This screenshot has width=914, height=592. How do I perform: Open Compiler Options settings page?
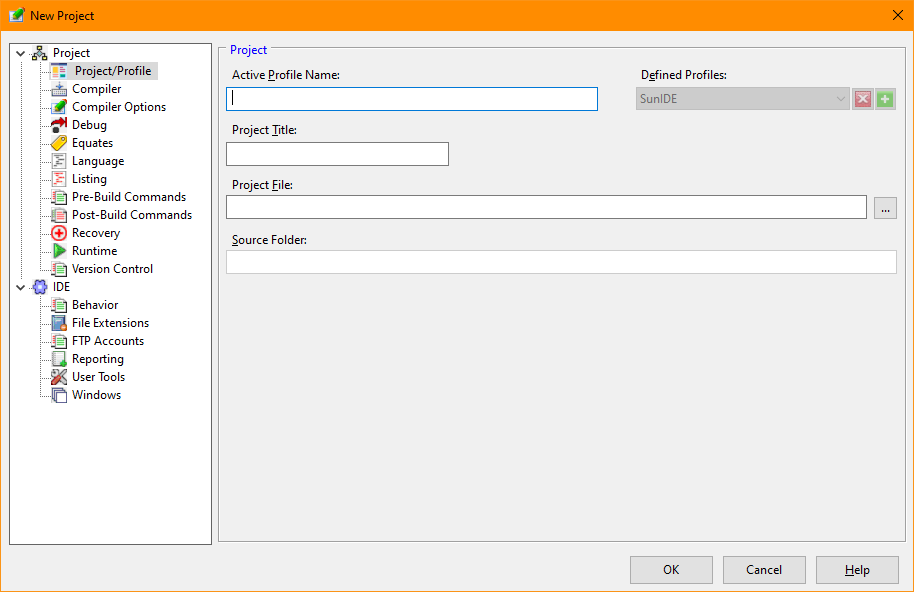119,107
